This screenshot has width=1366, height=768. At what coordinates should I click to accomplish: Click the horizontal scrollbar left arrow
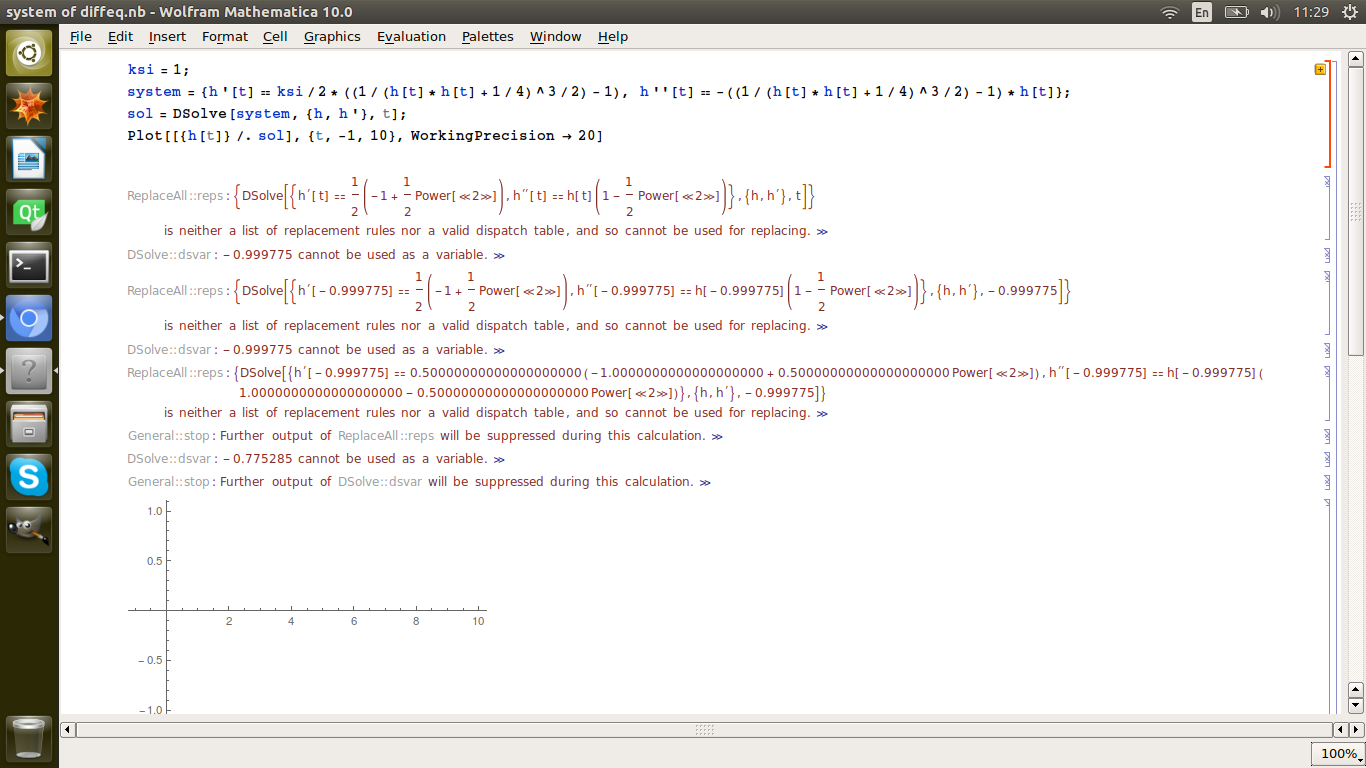[68, 730]
